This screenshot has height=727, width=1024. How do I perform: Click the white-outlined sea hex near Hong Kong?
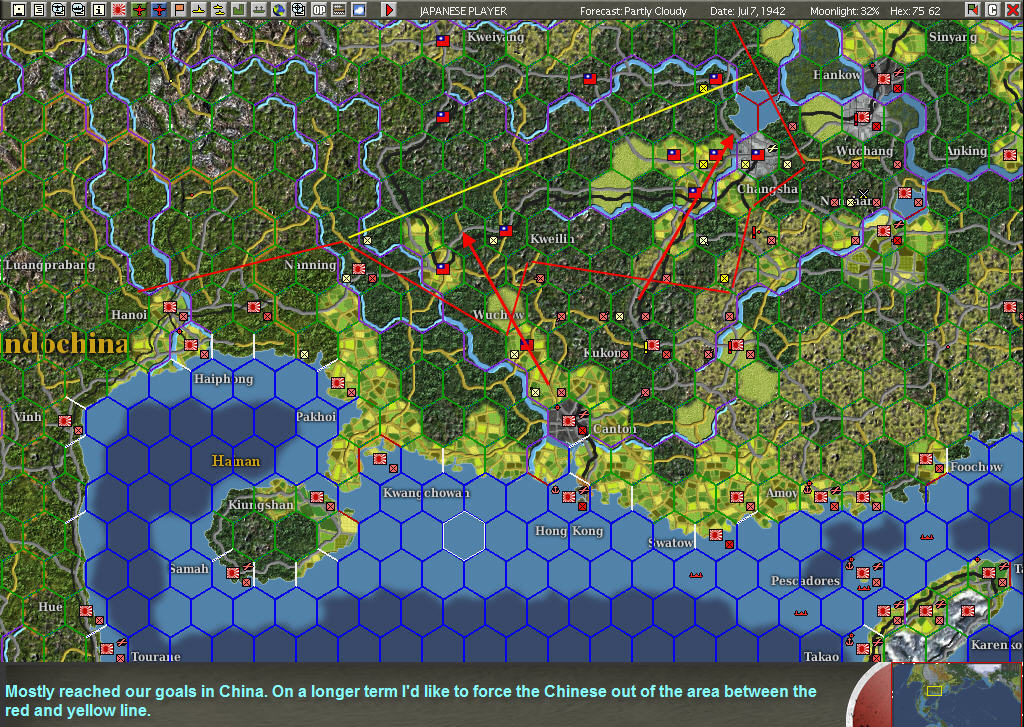click(464, 536)
